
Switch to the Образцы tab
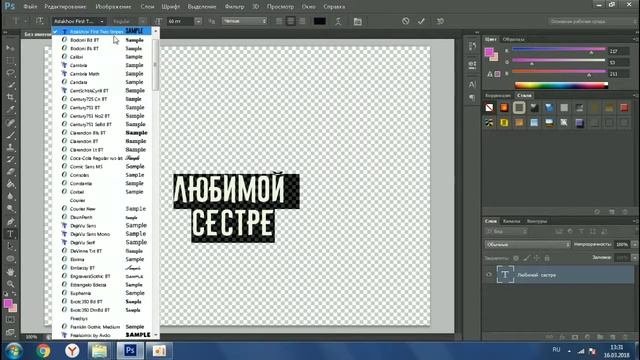[513, 39]
